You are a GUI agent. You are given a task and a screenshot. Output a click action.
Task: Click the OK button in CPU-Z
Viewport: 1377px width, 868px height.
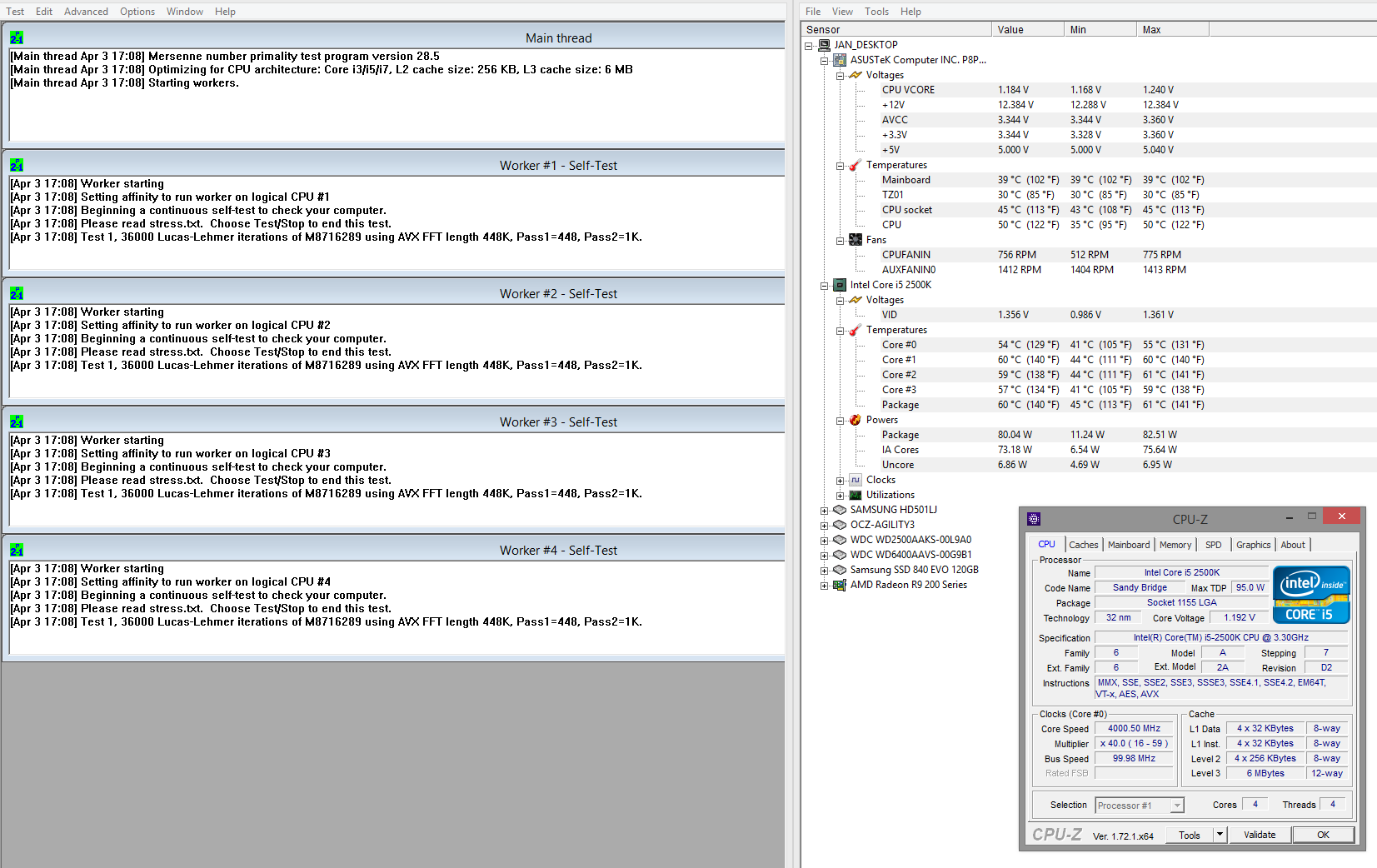(1323, 835)
